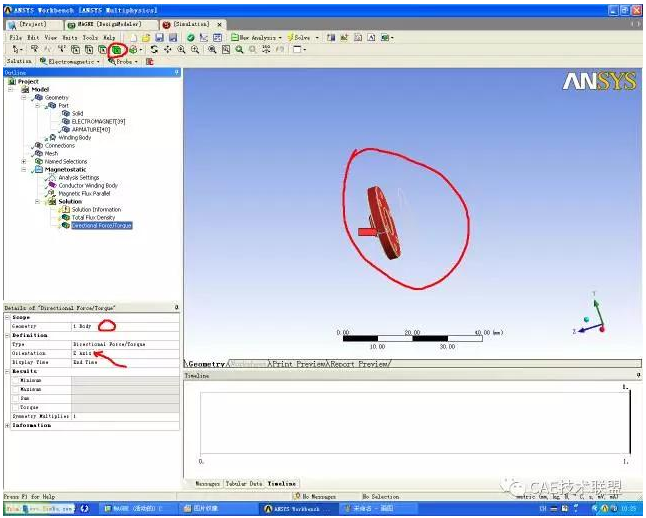Open the Electromagnetic results dropdown

click(x=70, y=62)
